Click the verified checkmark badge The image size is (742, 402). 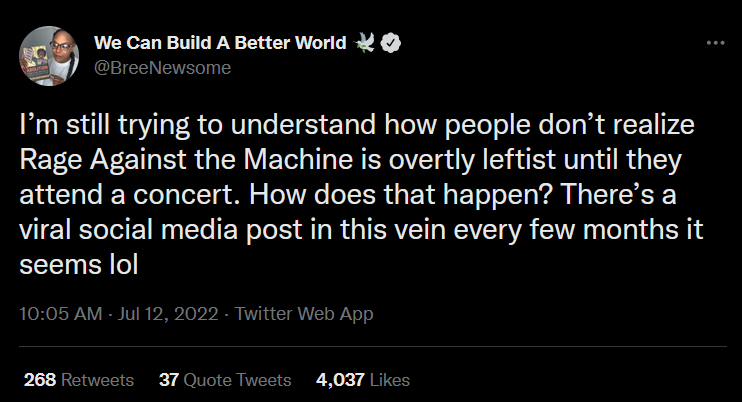tap(395, 43)
